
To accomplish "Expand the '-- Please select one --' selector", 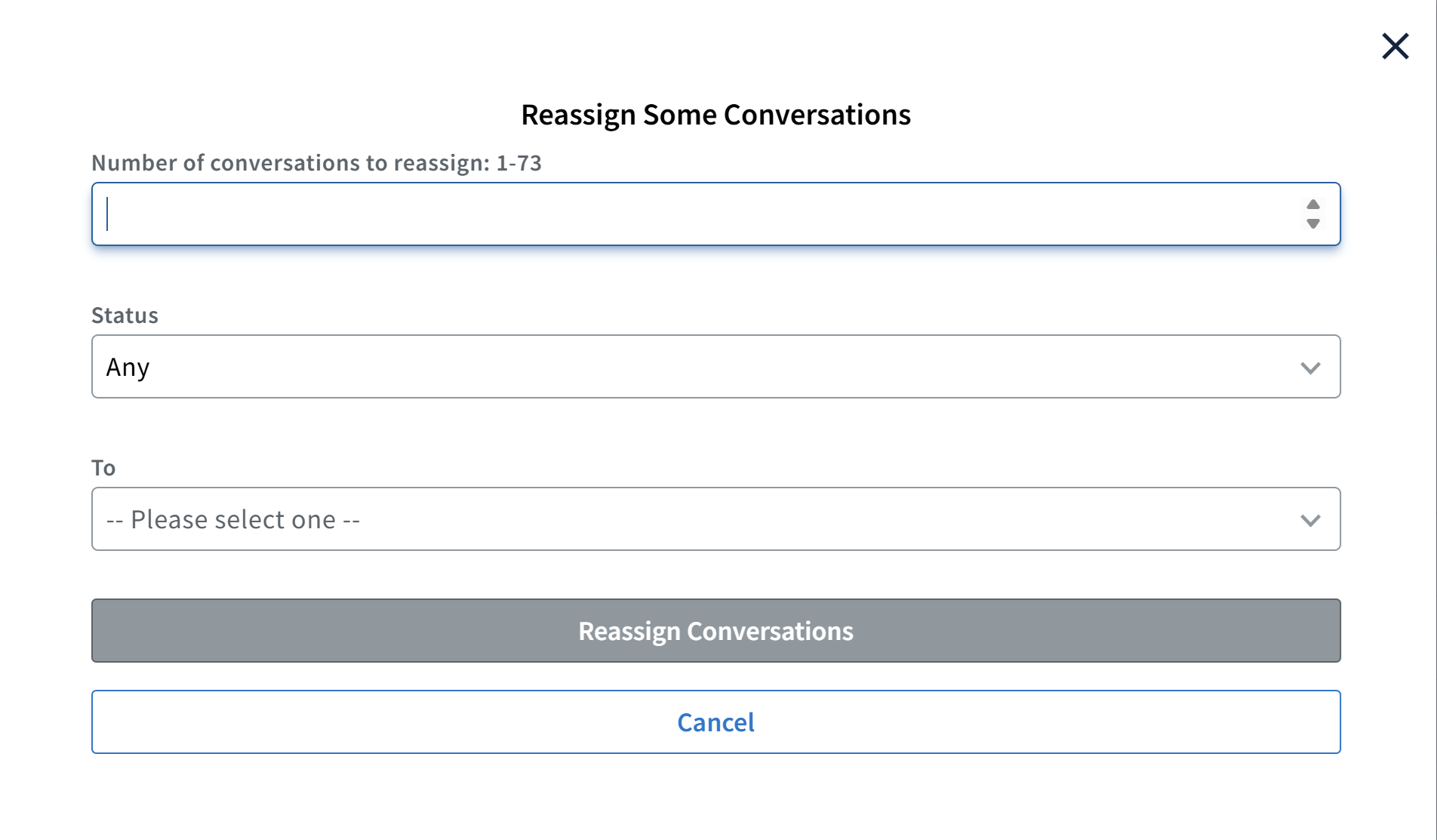I will point(715,519).
